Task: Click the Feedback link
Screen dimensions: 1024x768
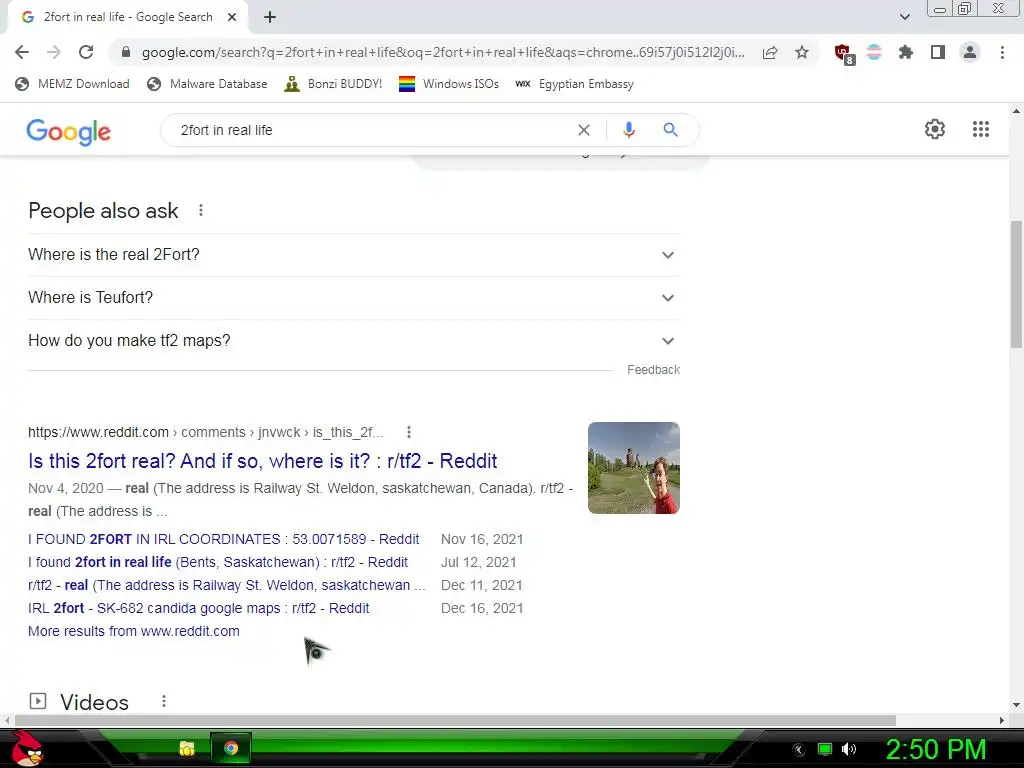Action: pyautogui.click(x=653, y=370)
